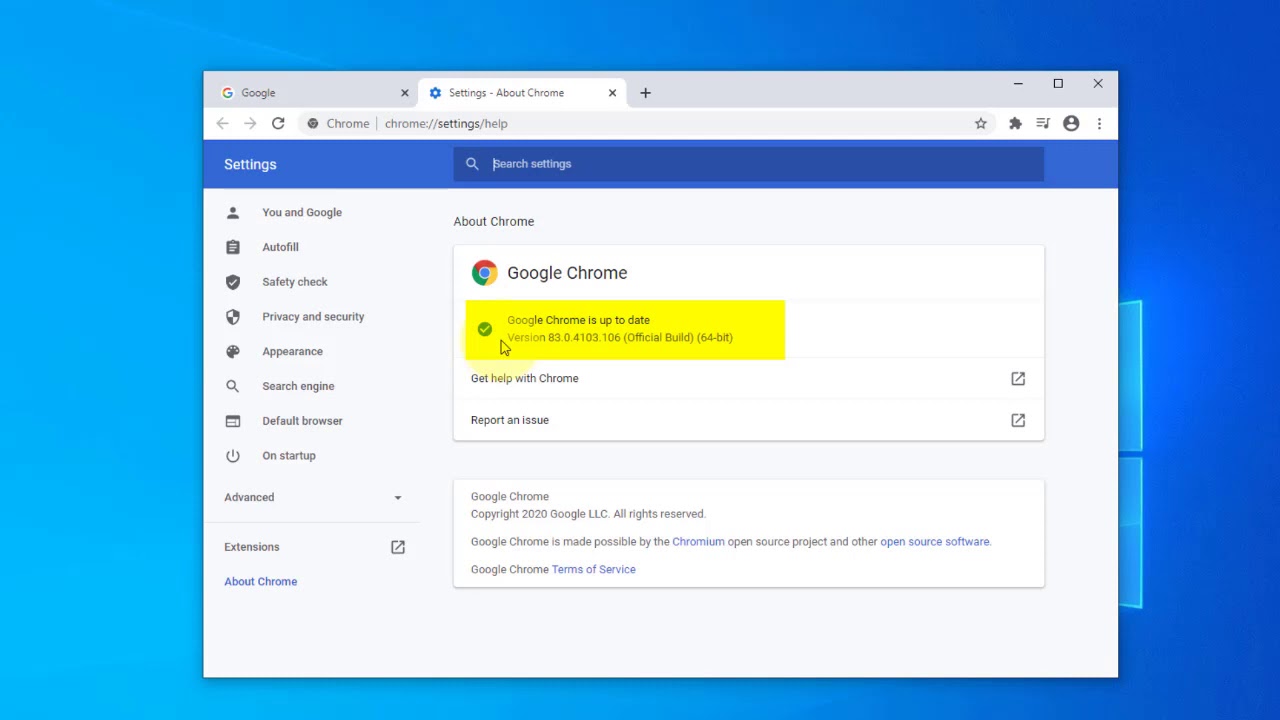Open Appearance settings
Viewport: 1280px width, 720px height.
pyautogui.click(x=292, y=351)
